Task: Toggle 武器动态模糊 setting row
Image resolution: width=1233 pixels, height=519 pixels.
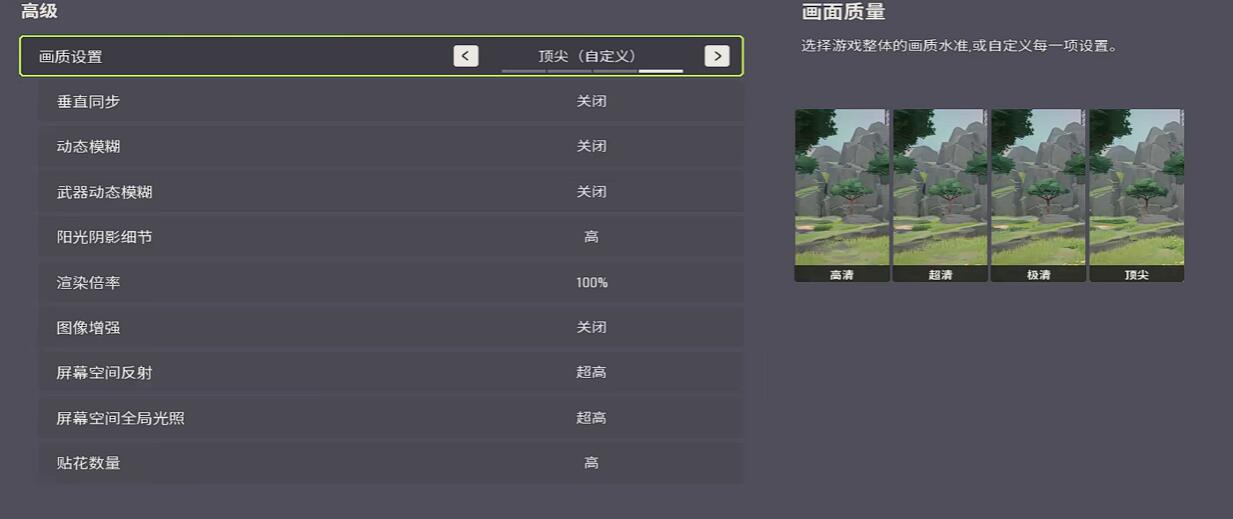Action: pyautogui.click(x=591, y=192)
